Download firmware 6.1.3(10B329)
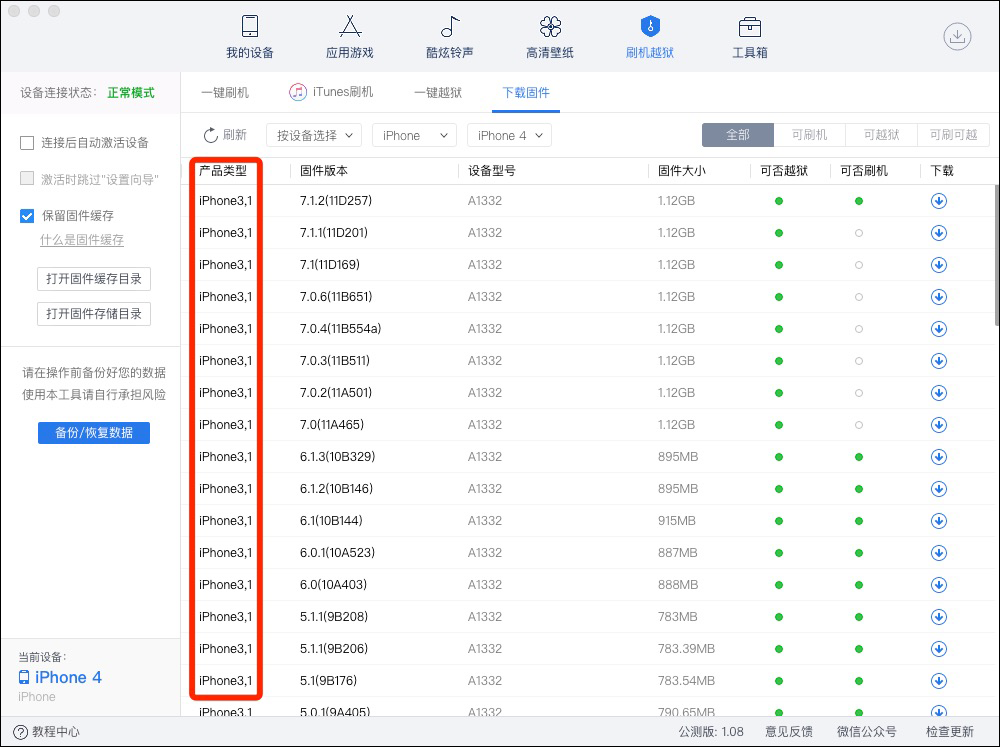Viewport: 1000px width, 747px height. [939, 457]
